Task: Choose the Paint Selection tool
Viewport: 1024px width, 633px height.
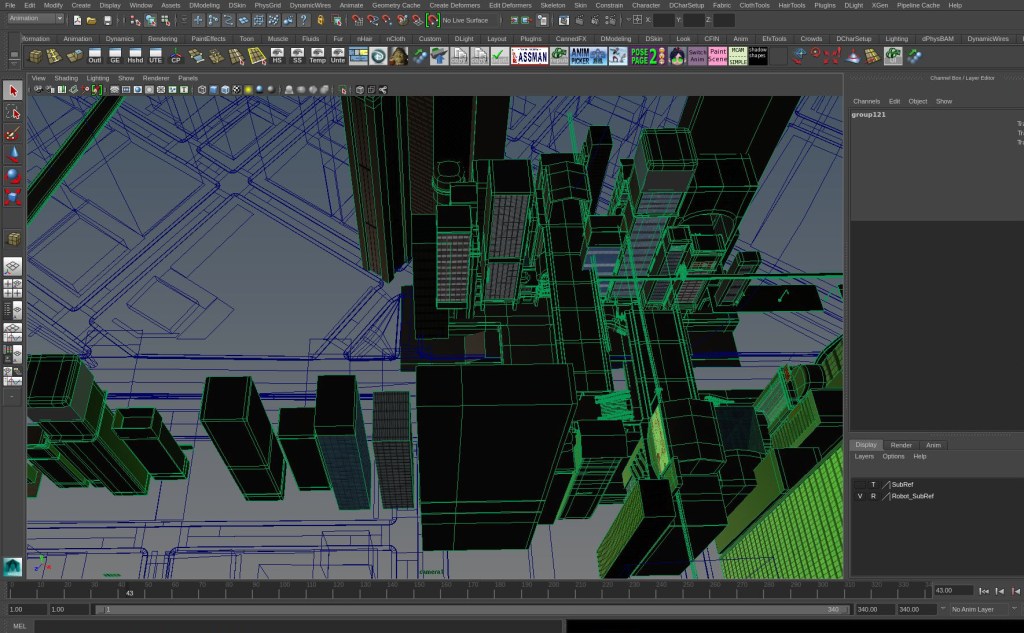Action: [13, 133]
